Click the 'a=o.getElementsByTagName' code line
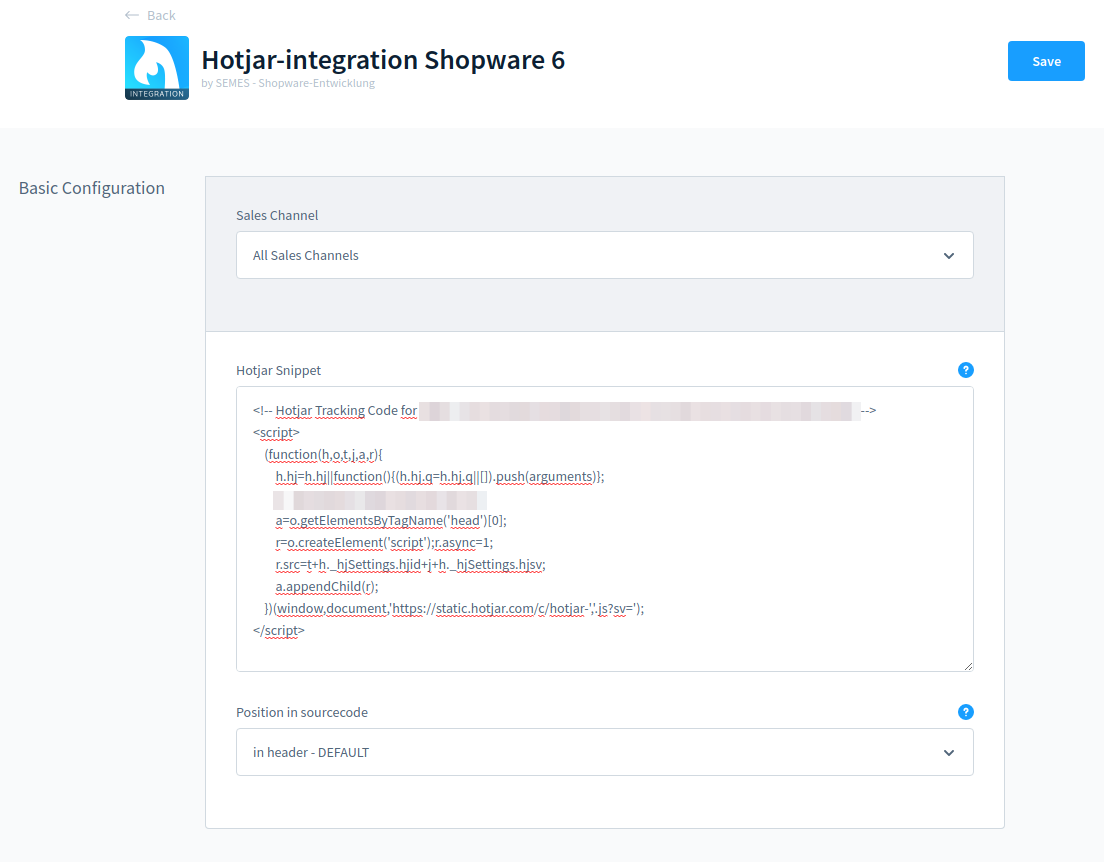 pos(391,520)
